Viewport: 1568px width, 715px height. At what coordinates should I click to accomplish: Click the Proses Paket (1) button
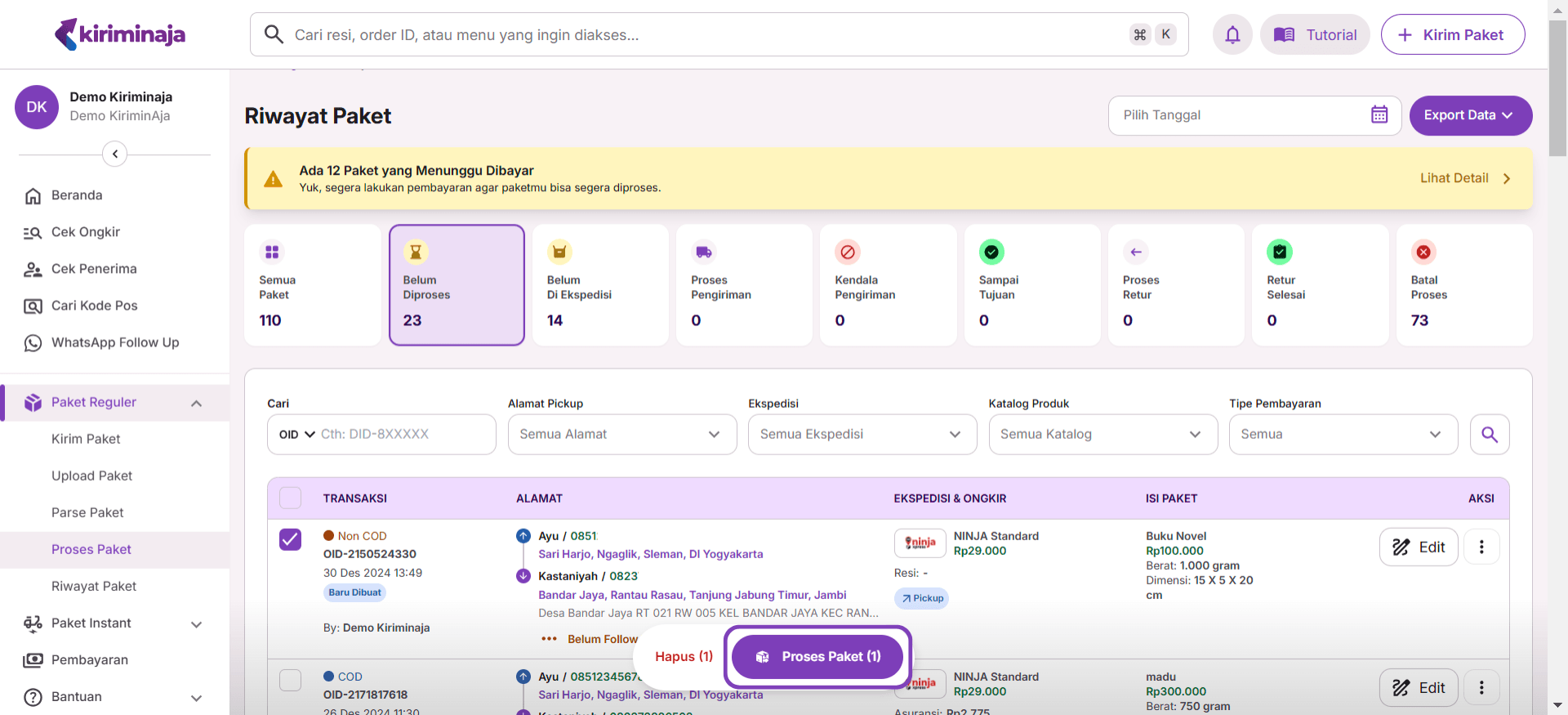pyautogui.click(x=817, y=657)
